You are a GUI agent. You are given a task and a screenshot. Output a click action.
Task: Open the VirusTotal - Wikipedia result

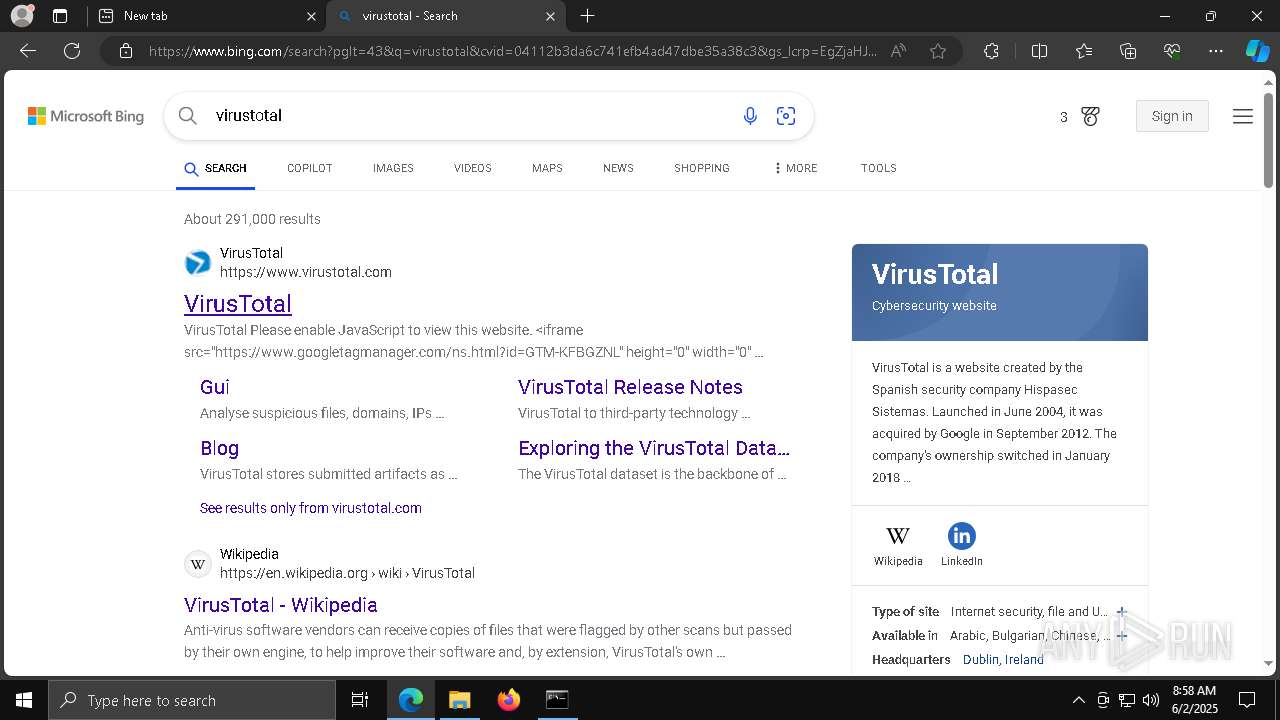click(281, 605)
